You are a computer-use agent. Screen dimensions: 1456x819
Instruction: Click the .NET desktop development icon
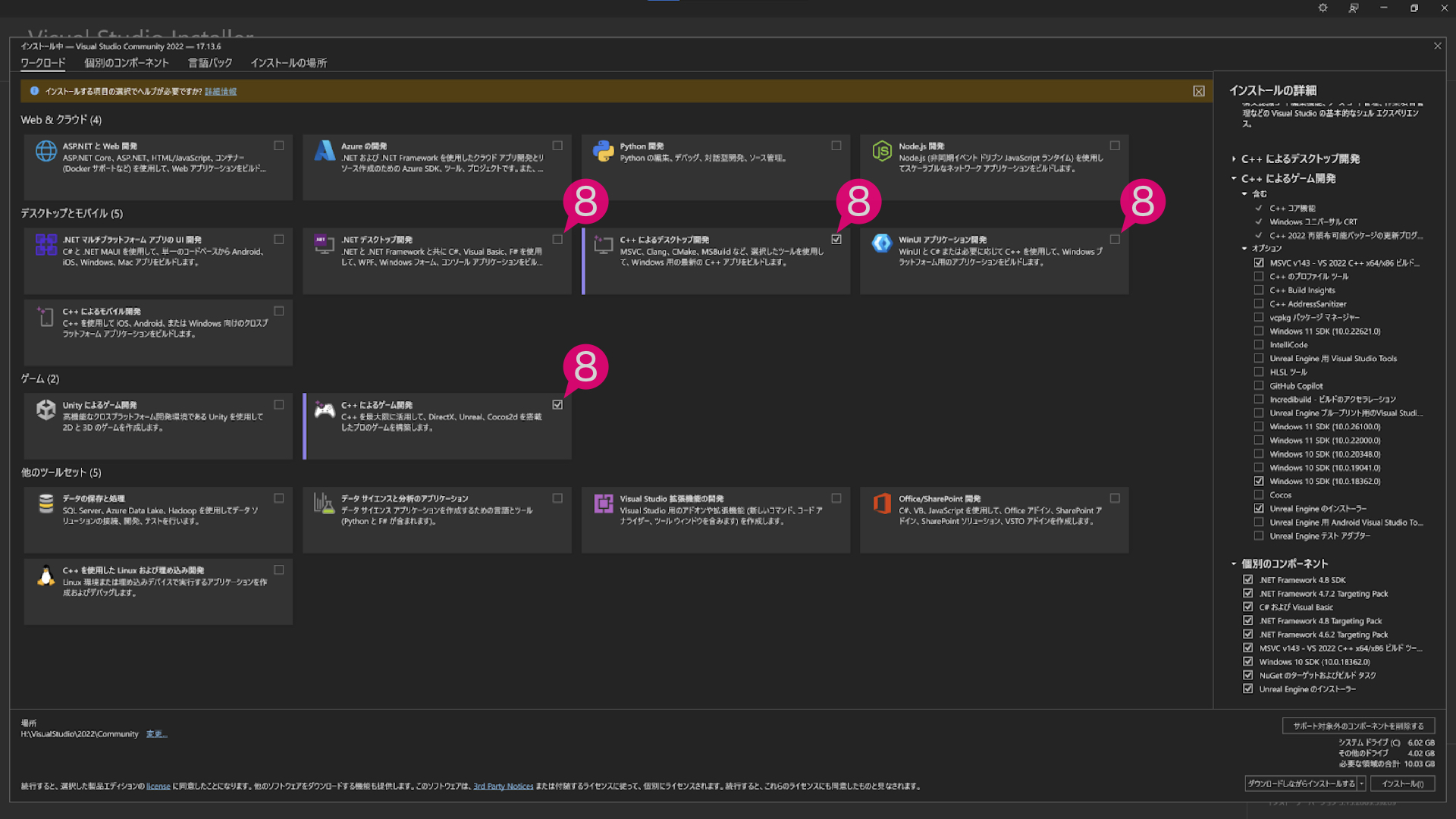coord(325,244)
